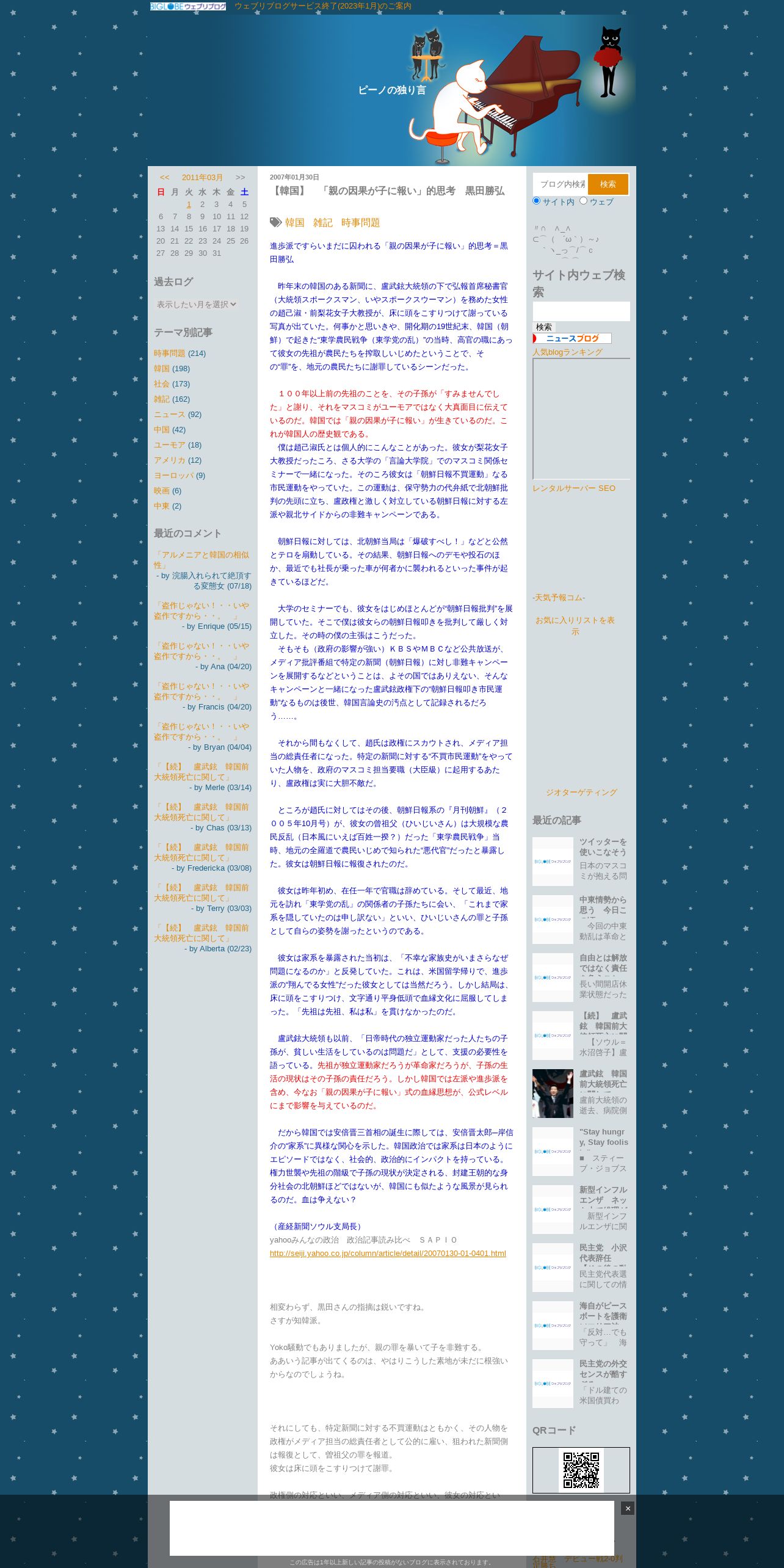The height and width of the screenshot is (1568, 784).
Task: Open the 映画 theme category
Action: pos(162,491)
